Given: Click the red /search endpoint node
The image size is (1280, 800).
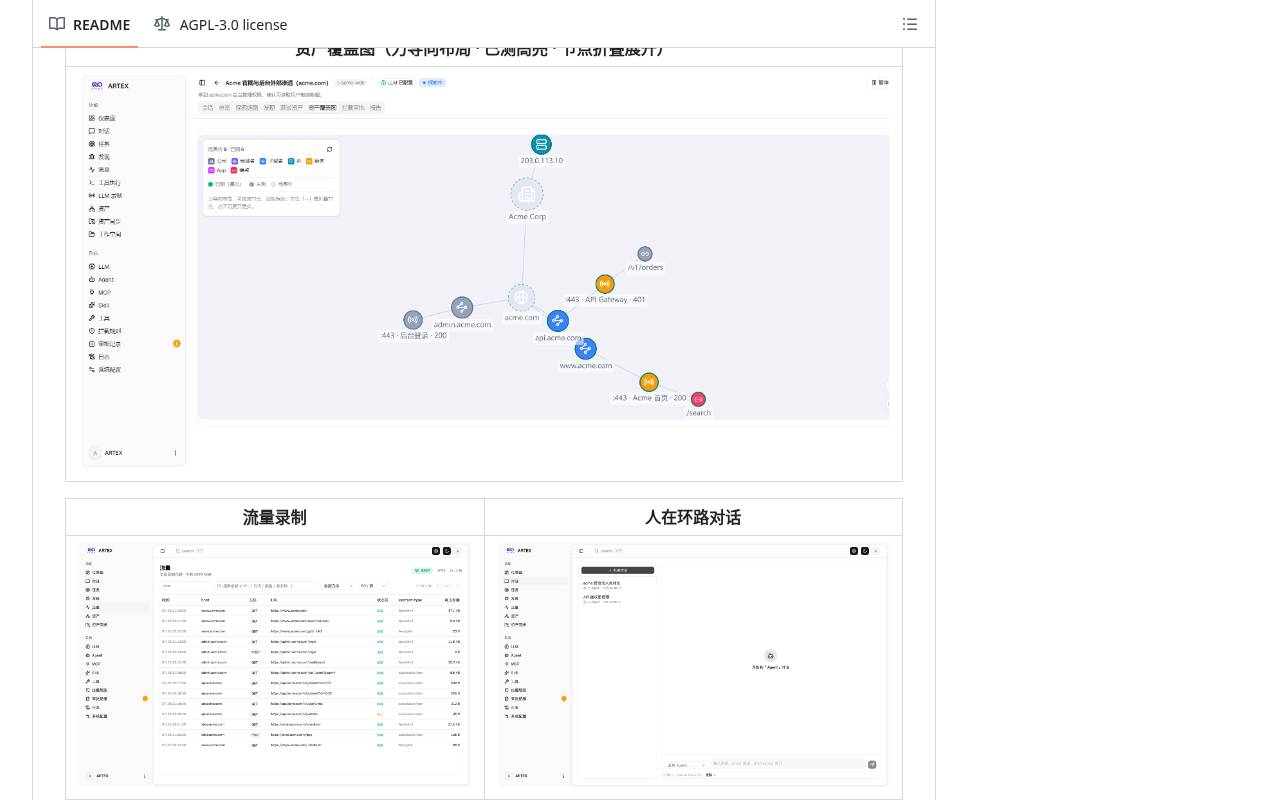Looking at the screenshot, I should 698,399.
